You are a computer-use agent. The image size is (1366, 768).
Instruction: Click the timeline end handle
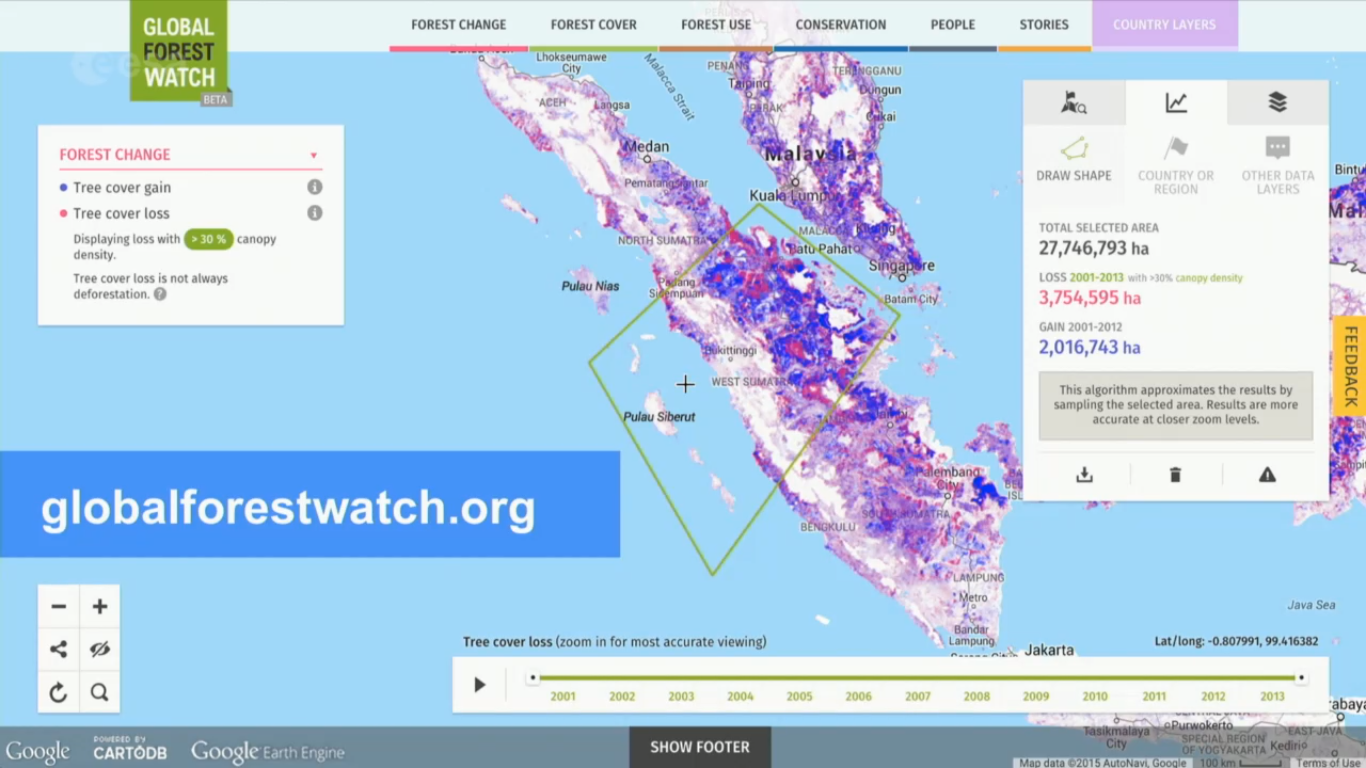pos(1301,678)
